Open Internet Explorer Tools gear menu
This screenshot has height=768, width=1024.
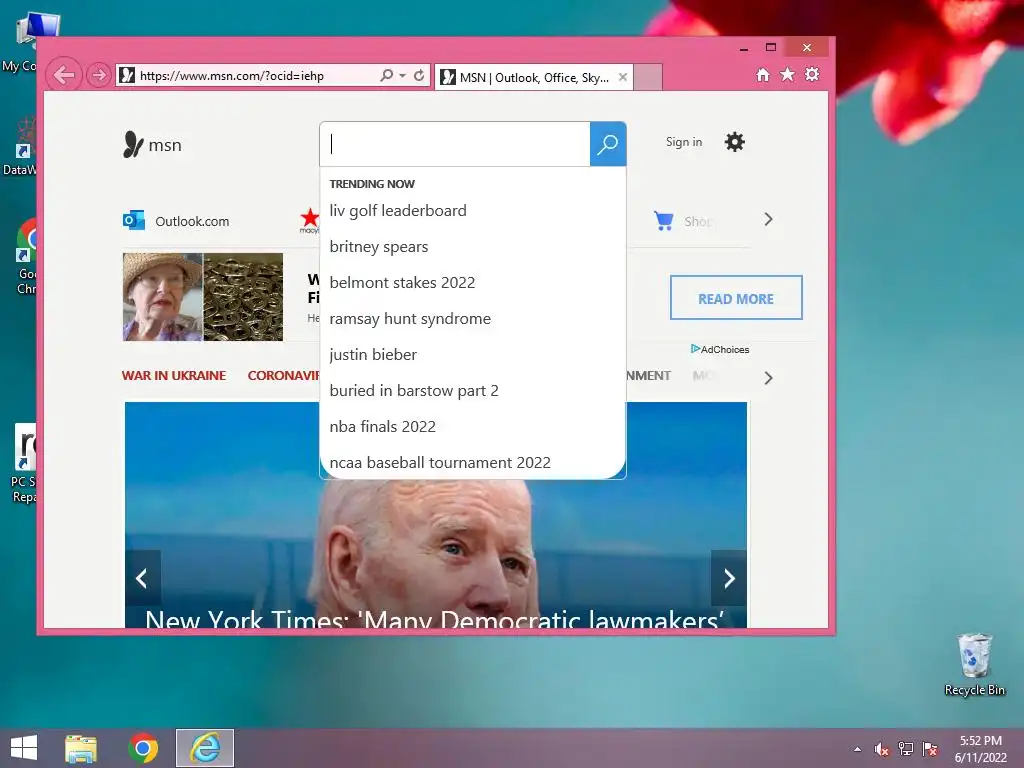(x=812, y=74)
